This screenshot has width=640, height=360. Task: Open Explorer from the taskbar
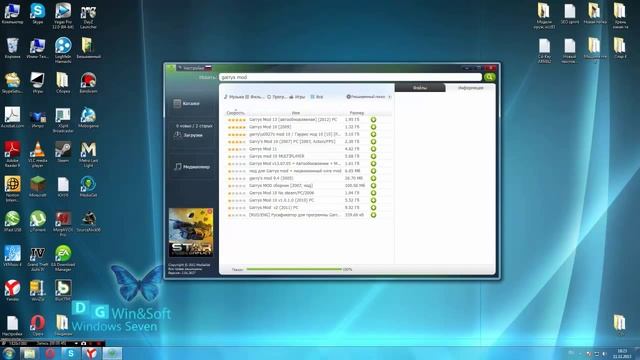tap(29, 353)
